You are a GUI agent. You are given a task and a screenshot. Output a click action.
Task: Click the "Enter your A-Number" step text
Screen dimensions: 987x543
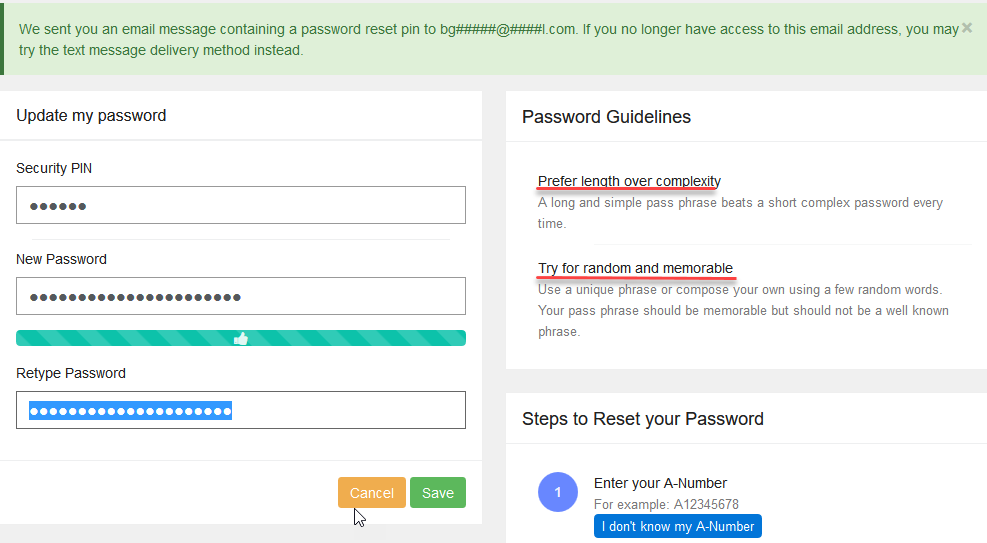(660, 483)
